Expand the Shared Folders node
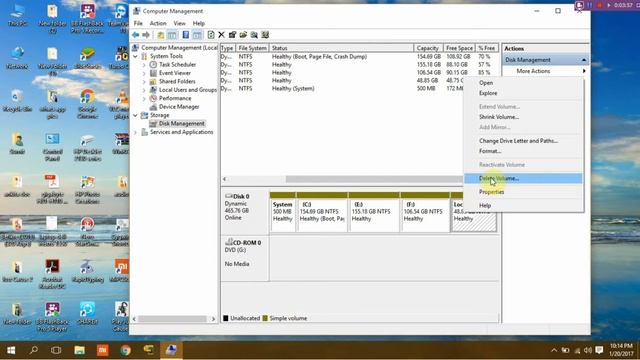The image size is (640, 360). 144,82
